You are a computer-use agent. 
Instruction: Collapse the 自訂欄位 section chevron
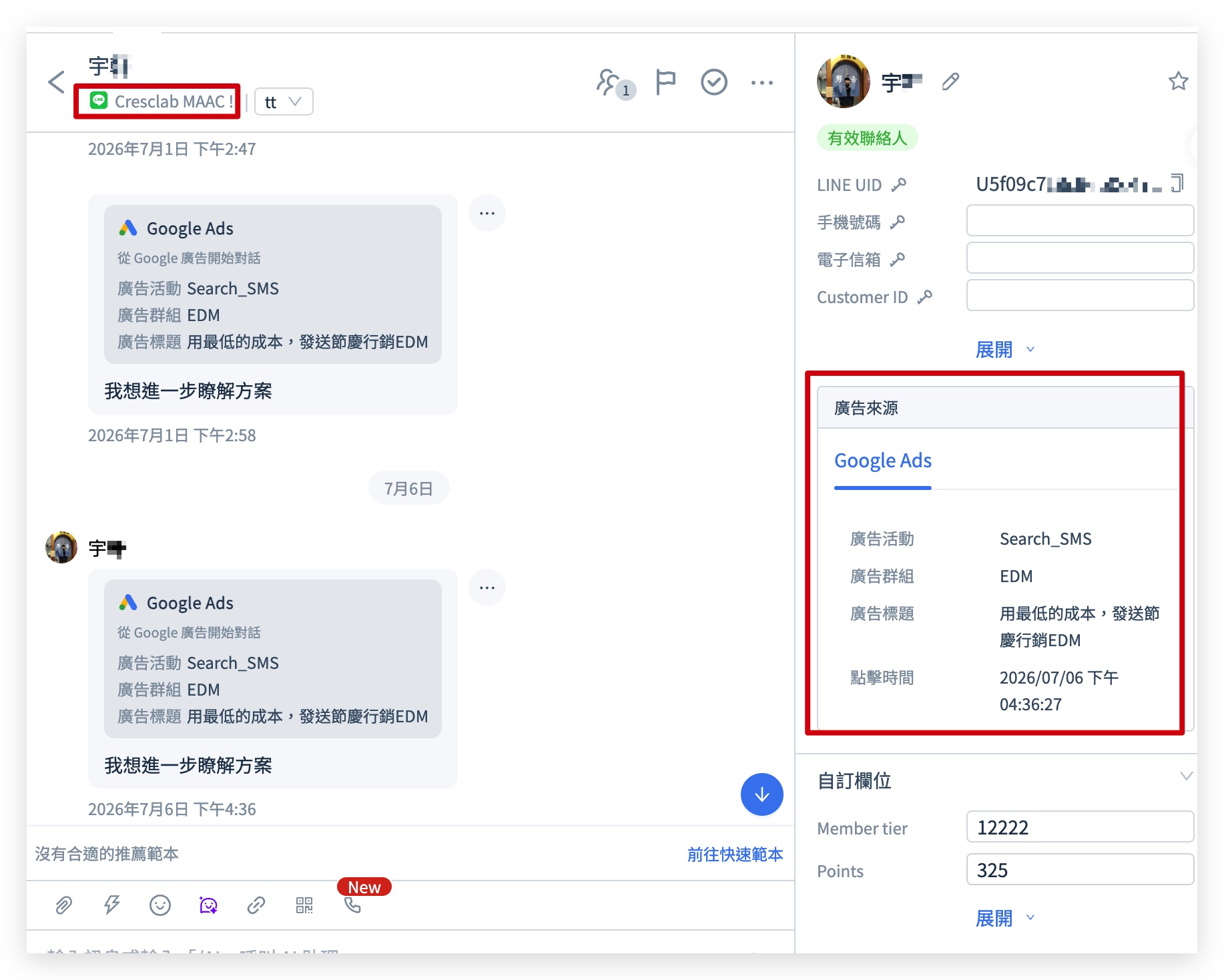tap(1186, 776)
